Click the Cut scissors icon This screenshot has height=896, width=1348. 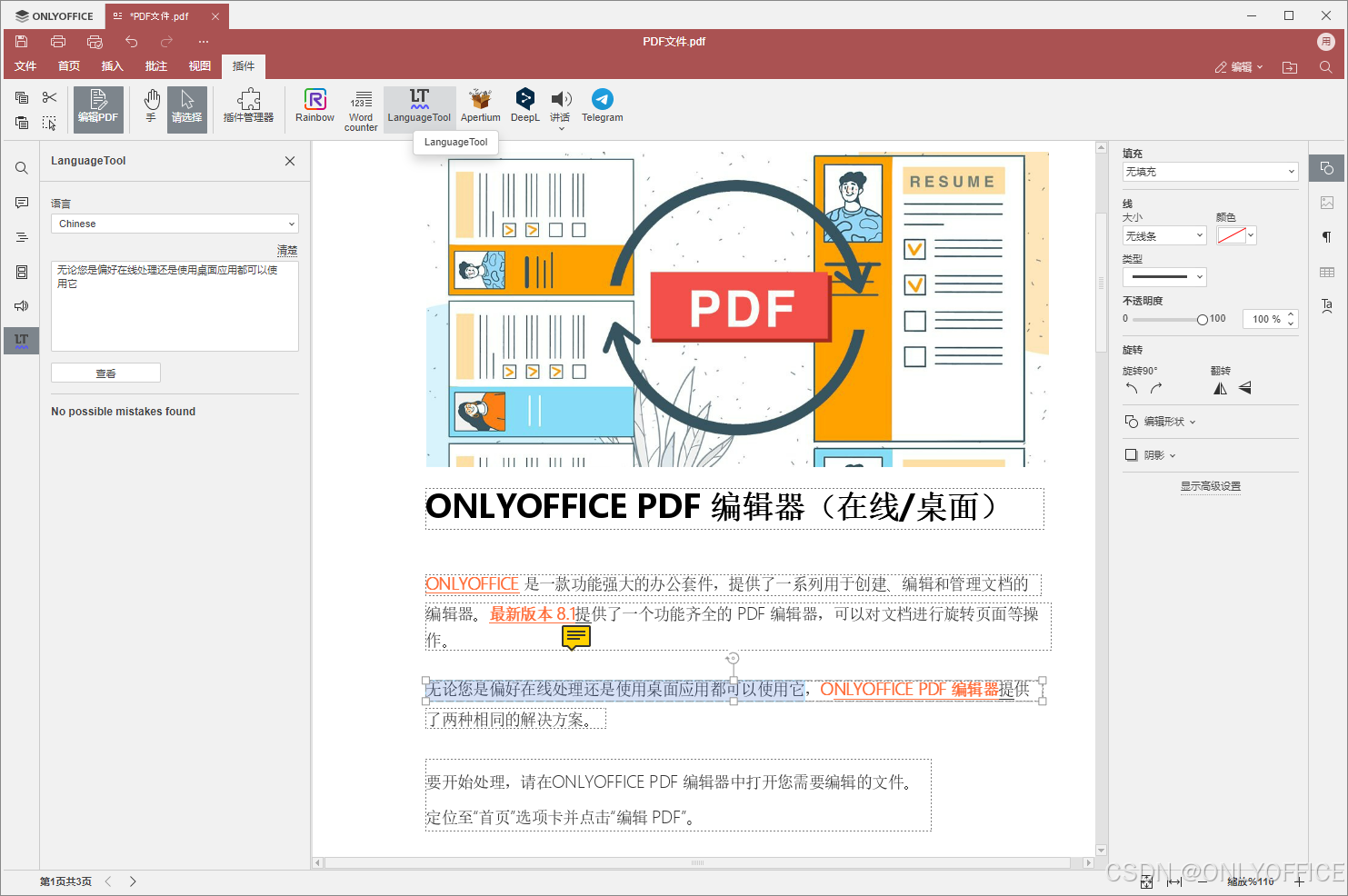(x=49, y=97)
